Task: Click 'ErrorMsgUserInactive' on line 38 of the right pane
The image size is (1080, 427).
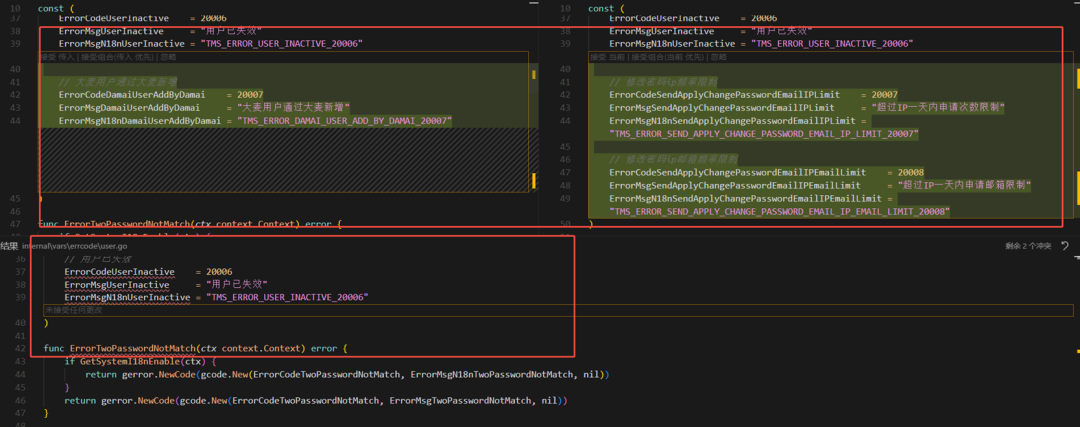Action: click(662, 30)
